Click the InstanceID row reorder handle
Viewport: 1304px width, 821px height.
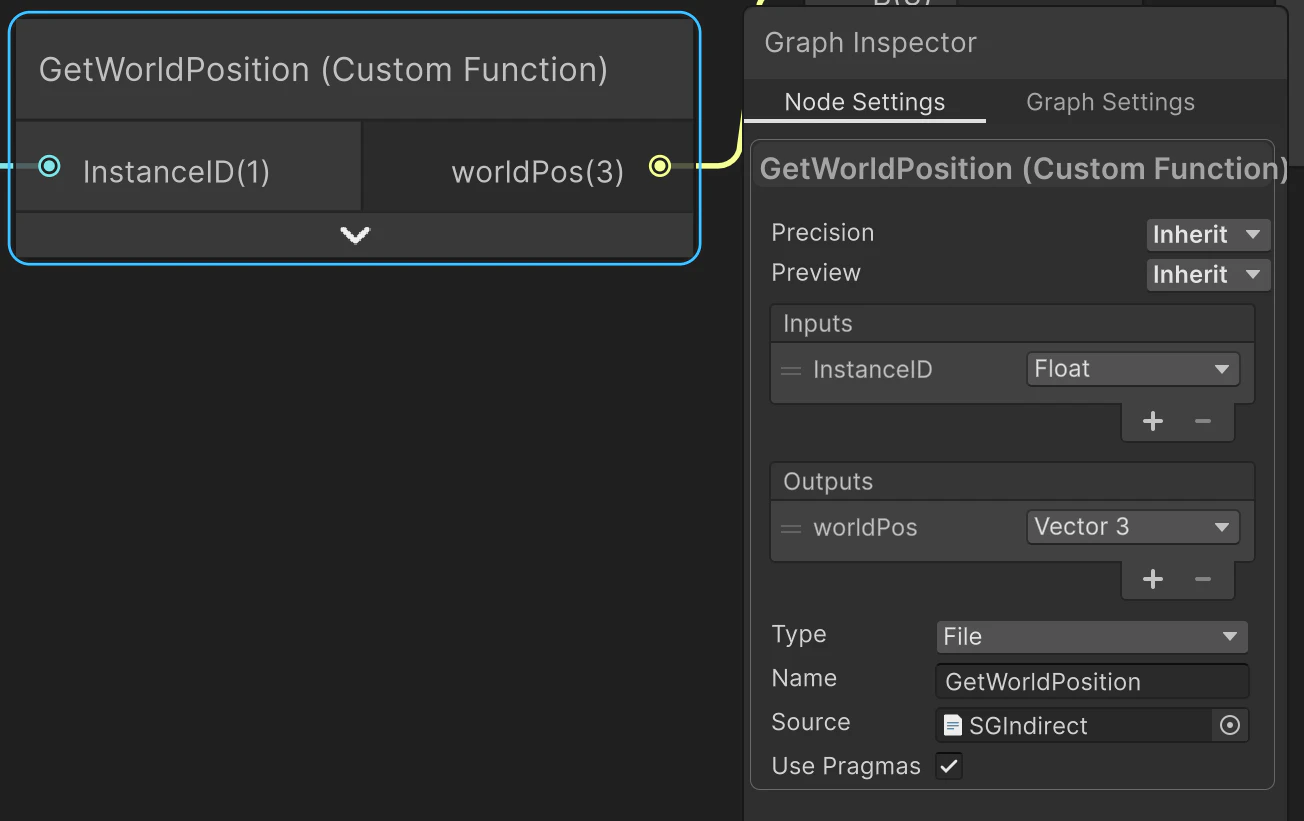[x=791, y=370]
